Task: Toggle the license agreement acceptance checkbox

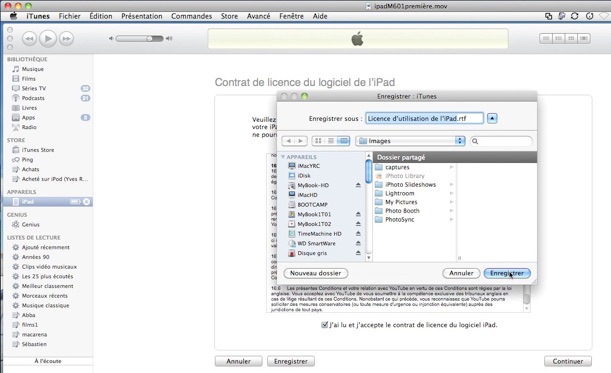Action: (324, 325)
